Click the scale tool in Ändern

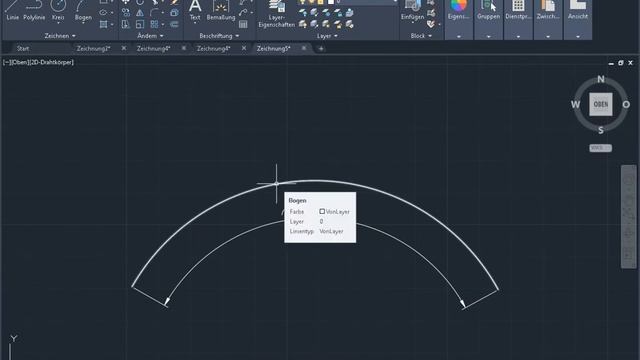(x=140, y=24)
